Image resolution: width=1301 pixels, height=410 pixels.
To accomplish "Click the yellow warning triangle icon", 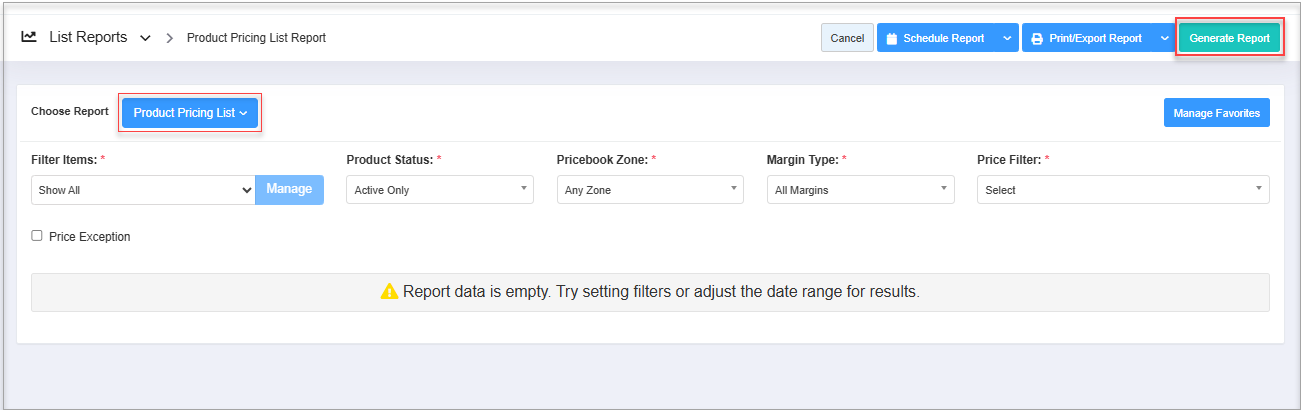I will point(389,292).
